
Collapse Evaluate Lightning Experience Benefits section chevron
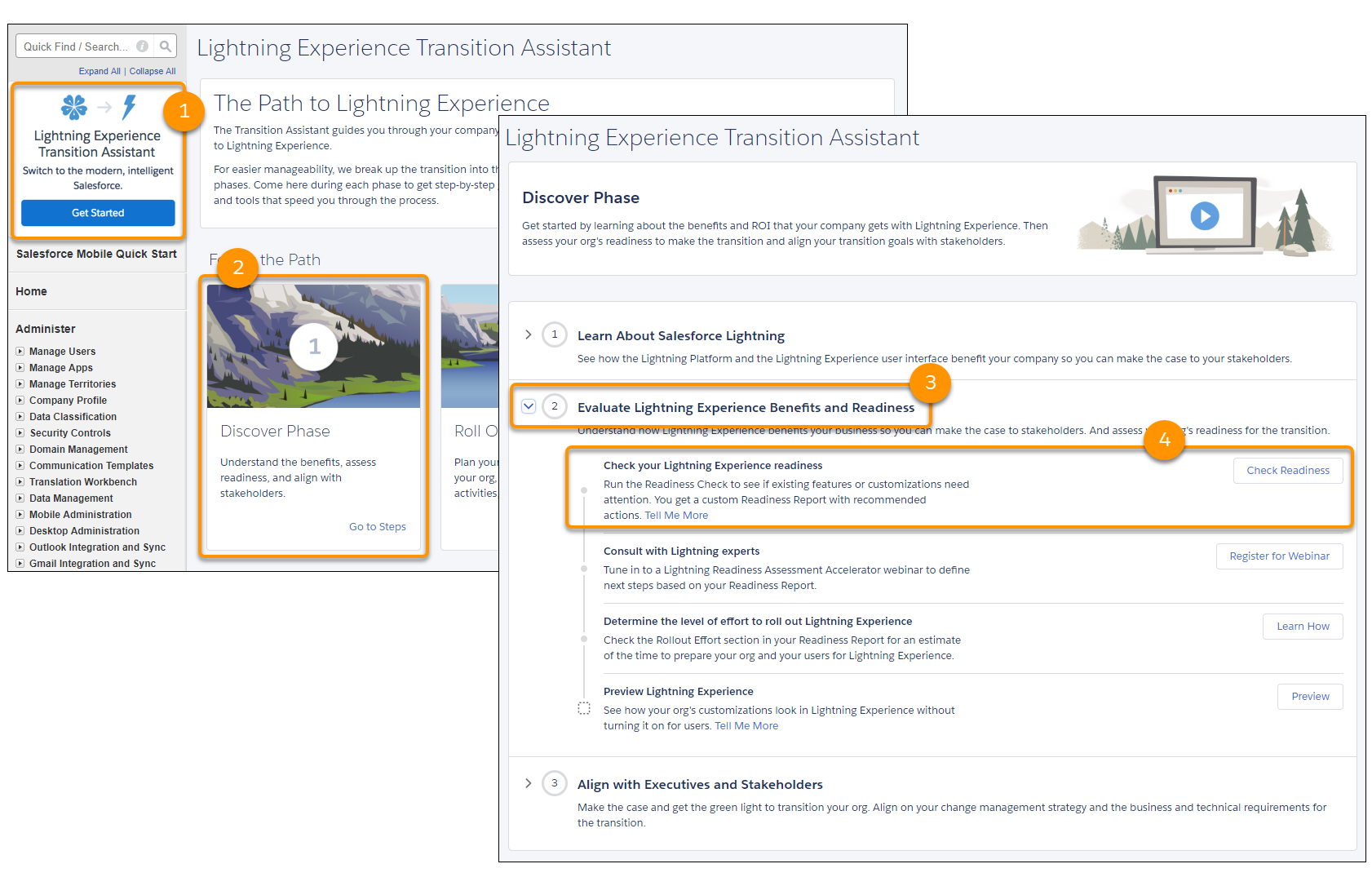click(x=529, y=406)
